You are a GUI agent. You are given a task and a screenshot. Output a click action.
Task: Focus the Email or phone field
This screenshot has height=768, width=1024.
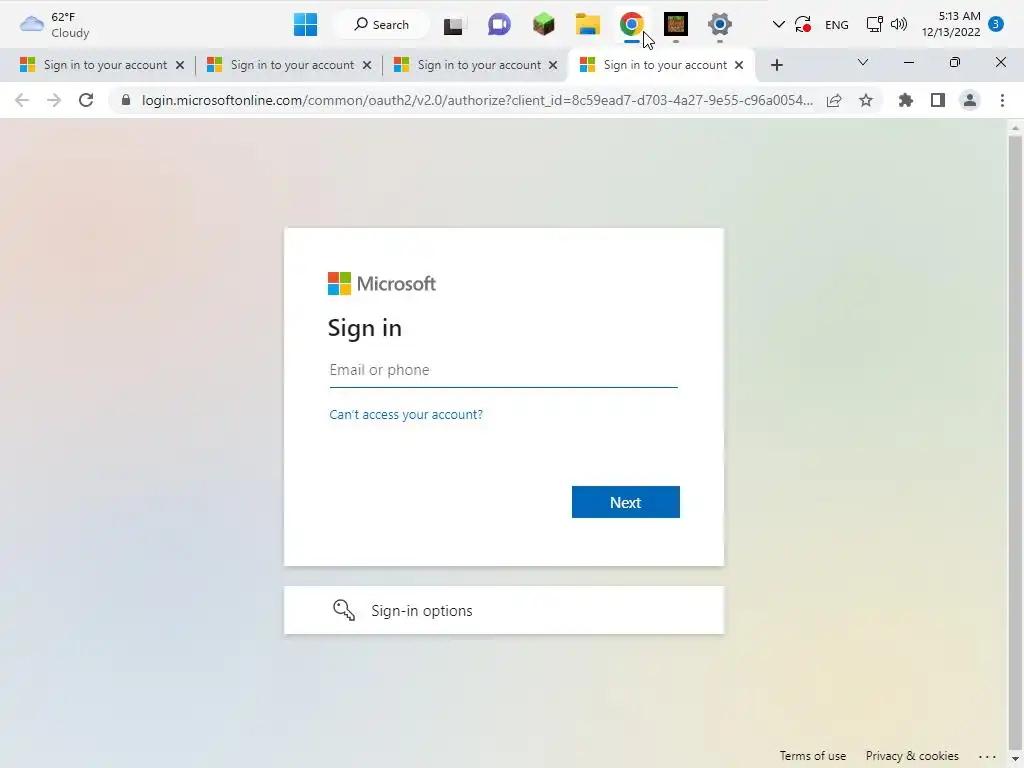[x=504, y=370]
